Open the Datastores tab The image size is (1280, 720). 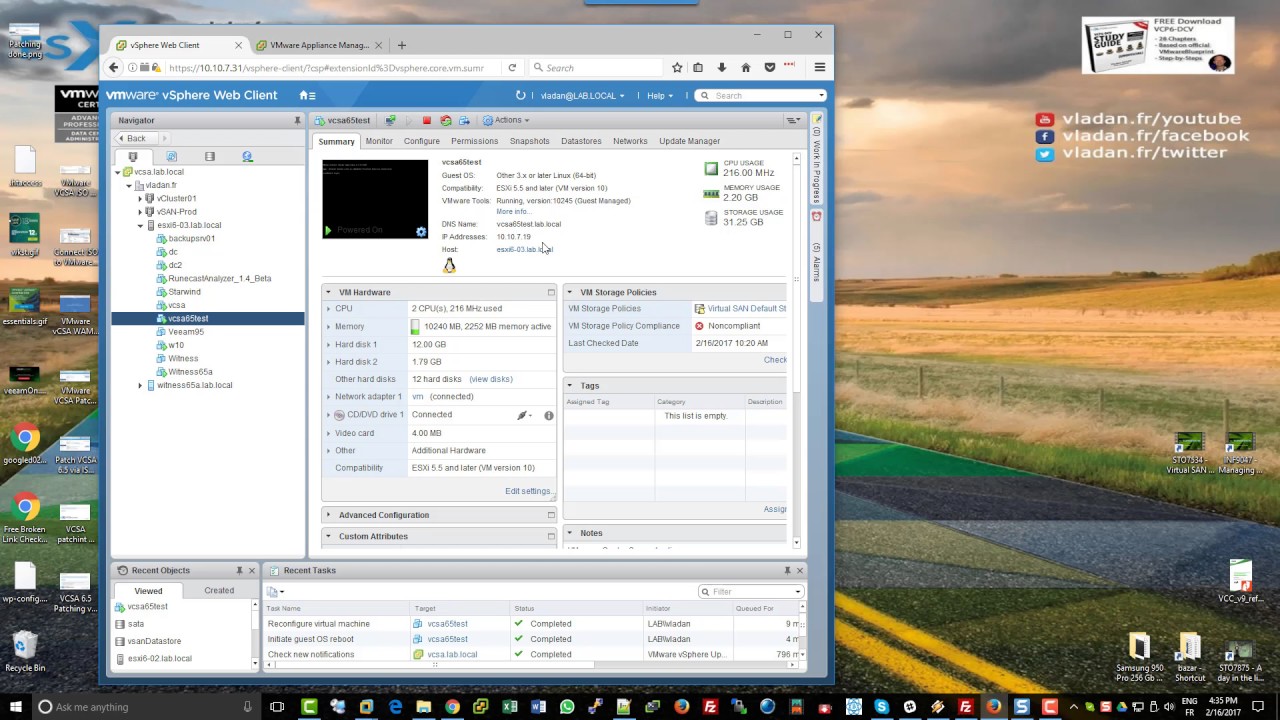click(x=581, y=141)
